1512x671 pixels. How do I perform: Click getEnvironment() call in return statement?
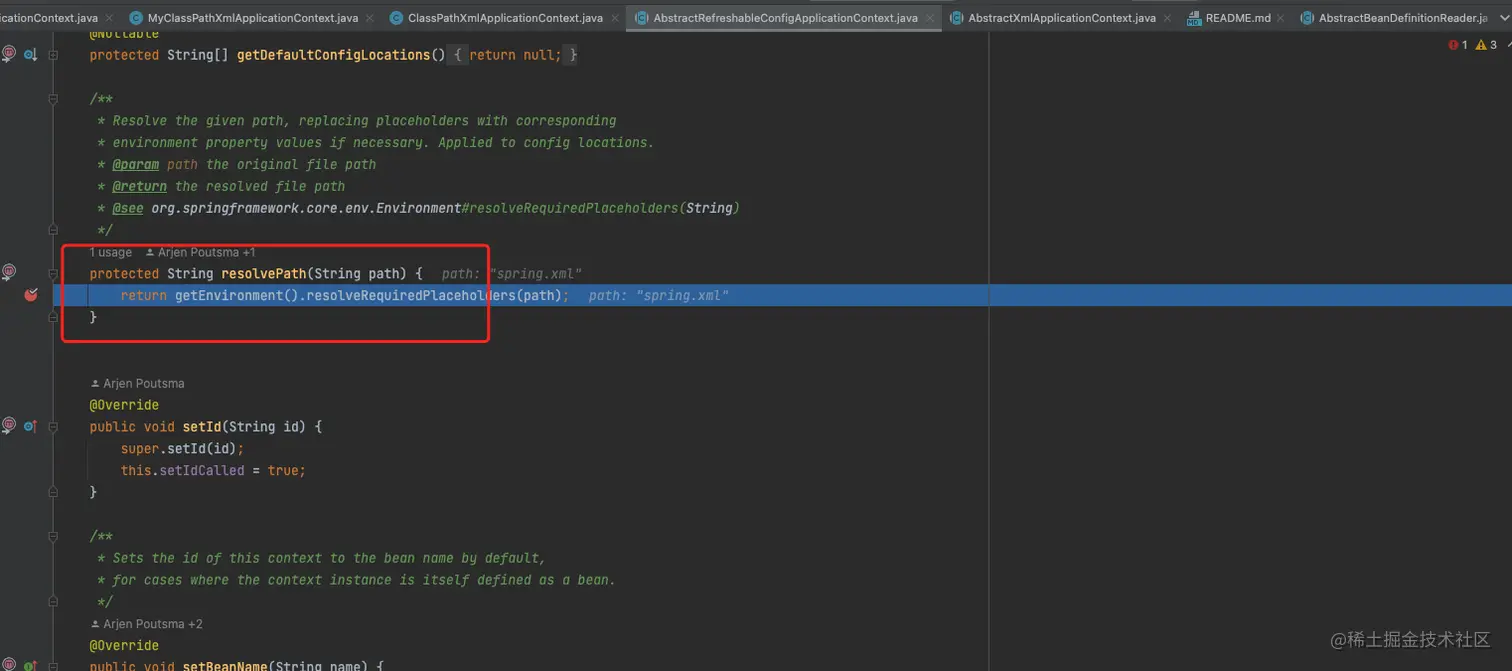coord(237,295)
